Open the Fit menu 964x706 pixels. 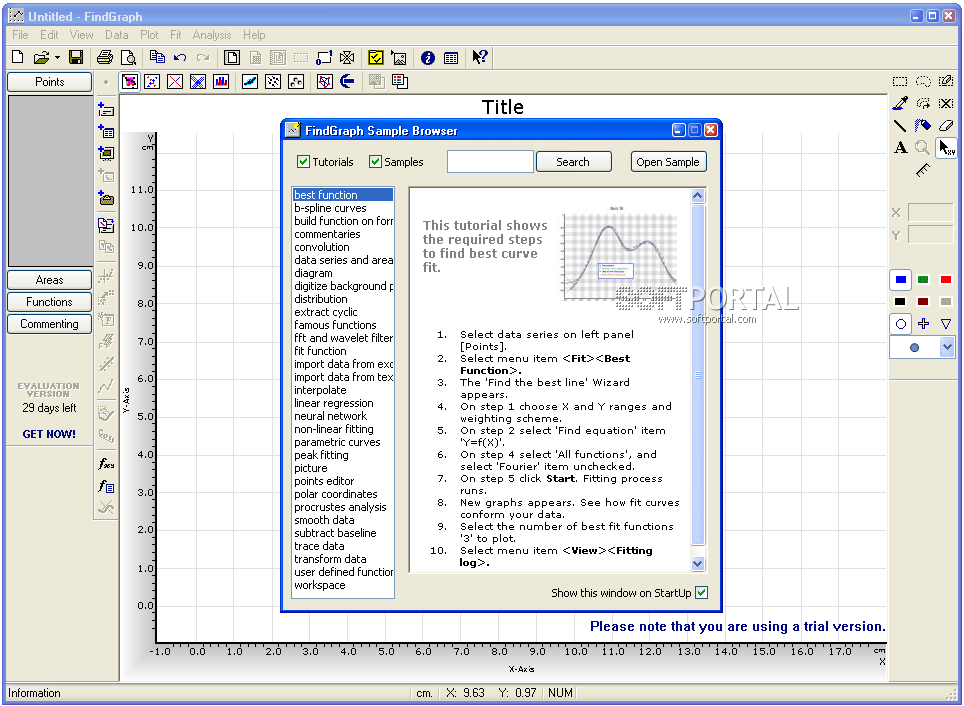click(x=176, y=35)
